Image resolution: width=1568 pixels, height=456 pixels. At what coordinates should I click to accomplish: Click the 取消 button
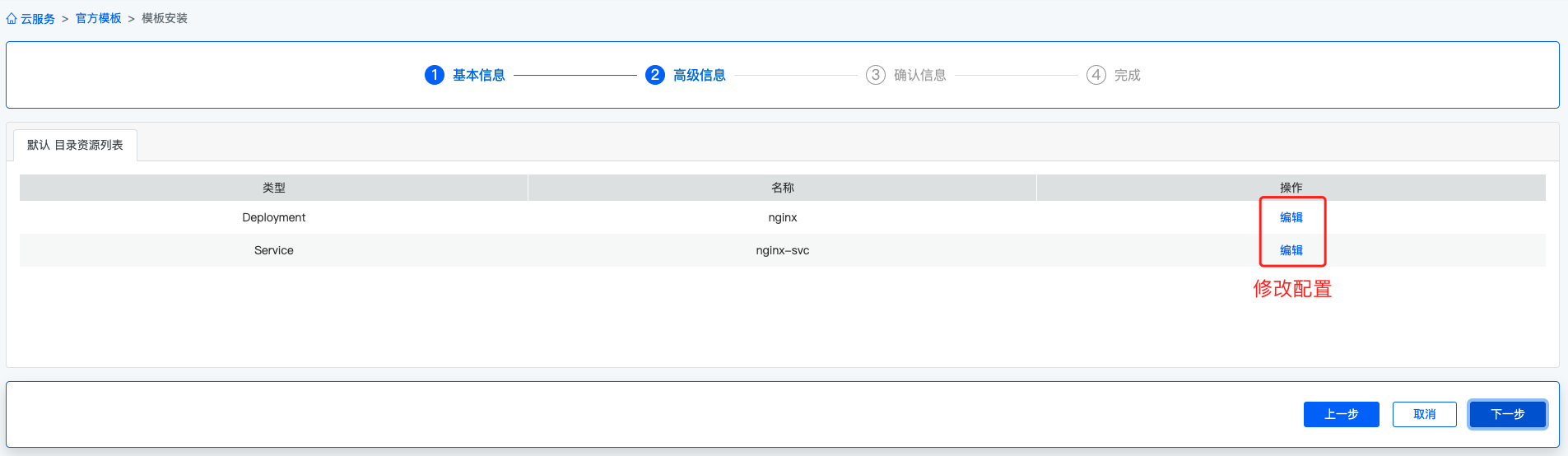click(x=1425, y=414)
